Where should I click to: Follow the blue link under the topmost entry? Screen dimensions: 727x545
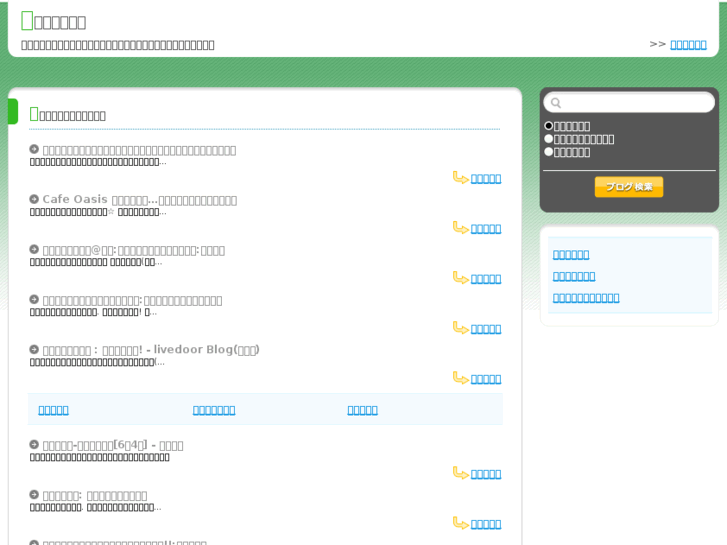click(x=486, y=179)
